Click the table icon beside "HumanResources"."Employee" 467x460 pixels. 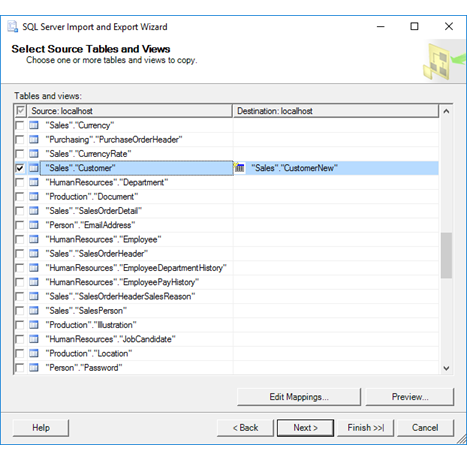tap(34, 239)
